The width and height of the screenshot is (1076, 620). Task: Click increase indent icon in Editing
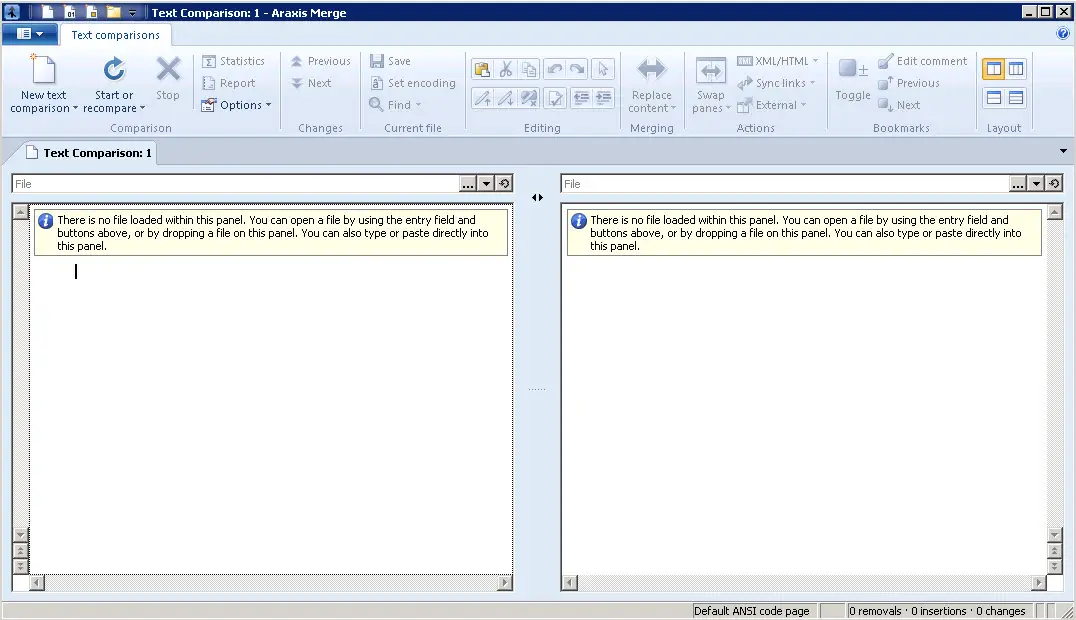tap(603, 98)
